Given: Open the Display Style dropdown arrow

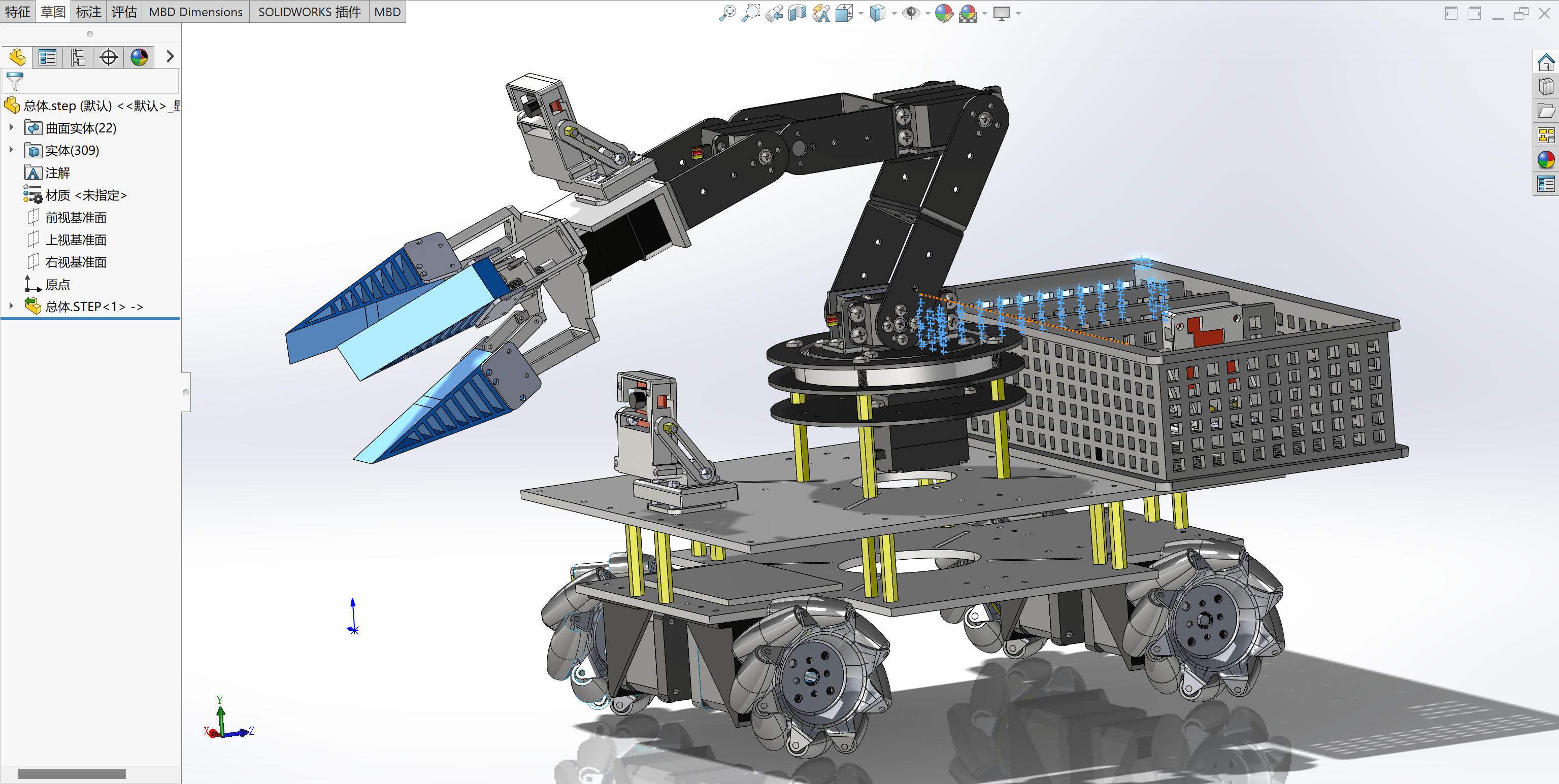Looking at the screenshot, I should 894,13.
